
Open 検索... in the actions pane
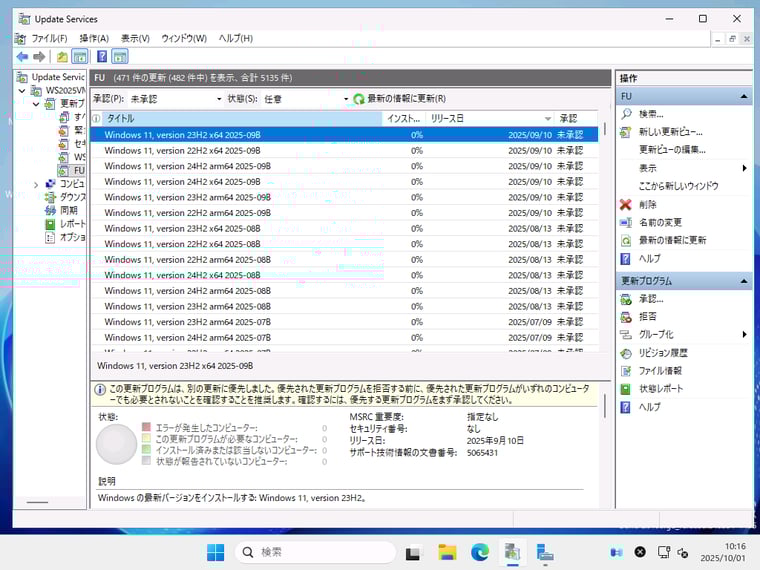pos(650,114)
